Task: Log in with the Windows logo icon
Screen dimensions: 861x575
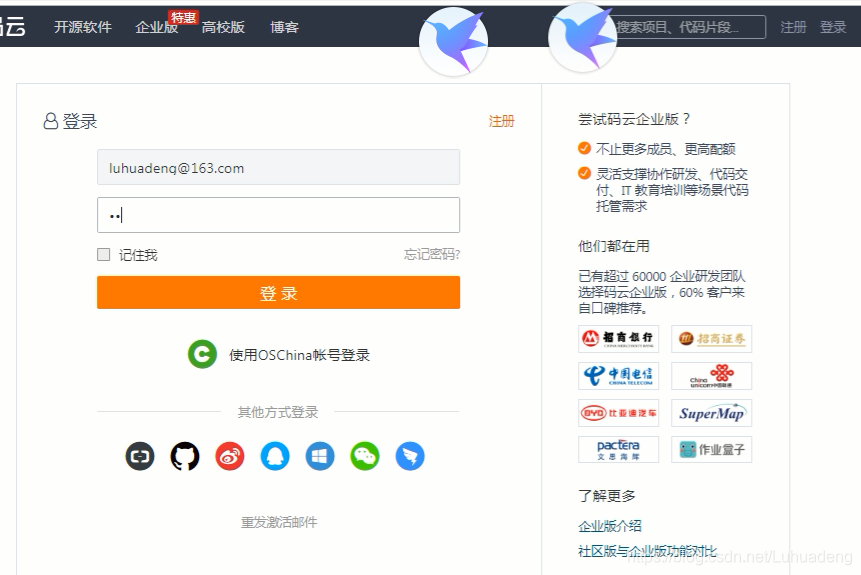Action: 320,456
